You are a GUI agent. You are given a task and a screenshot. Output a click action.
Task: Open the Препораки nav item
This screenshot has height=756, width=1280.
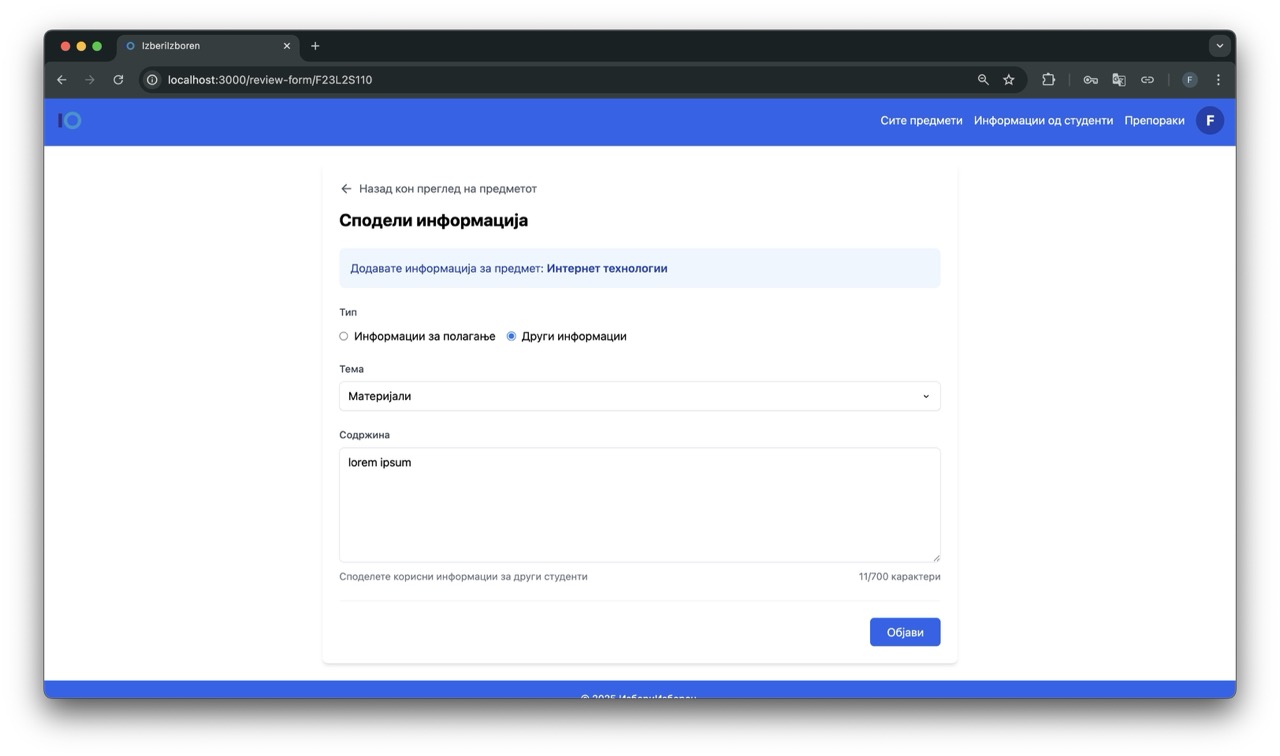pos(1154,121)
